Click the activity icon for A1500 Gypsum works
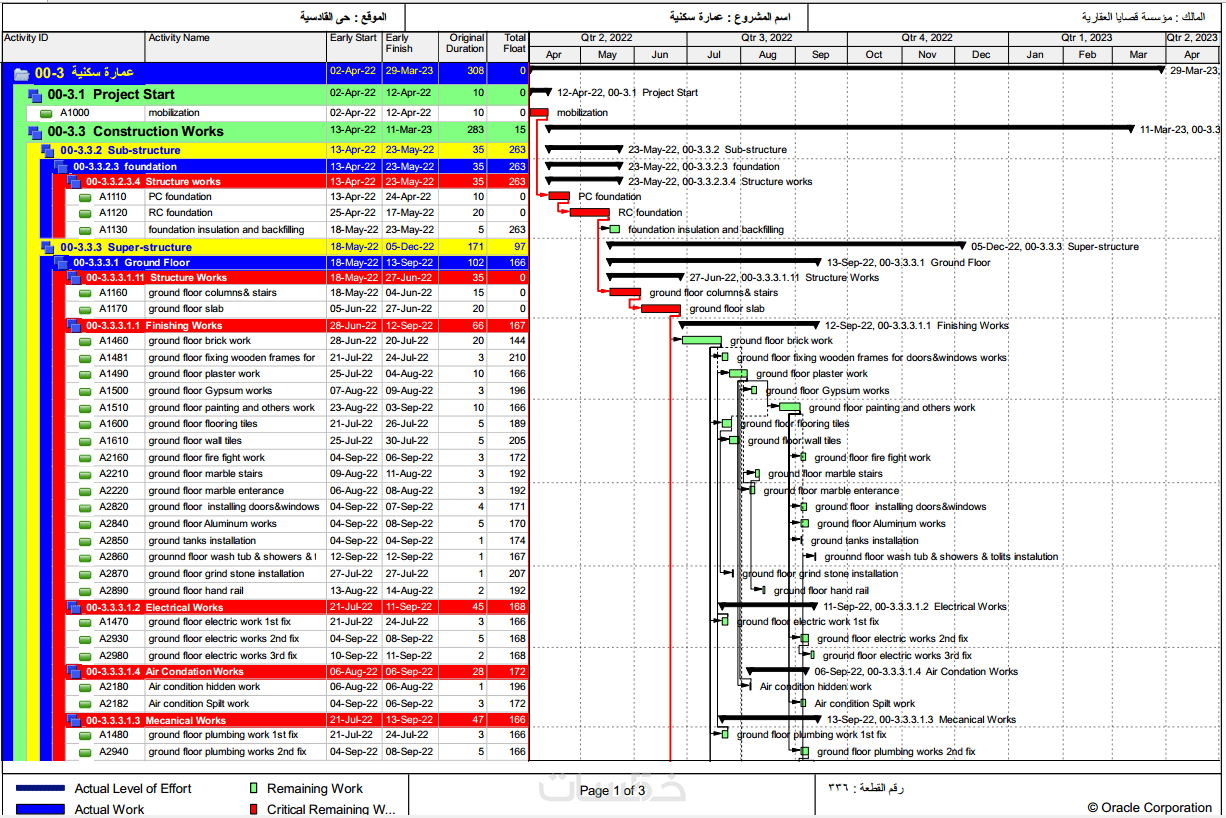This screenshot has width=1226, height=818. click(85, 392)
